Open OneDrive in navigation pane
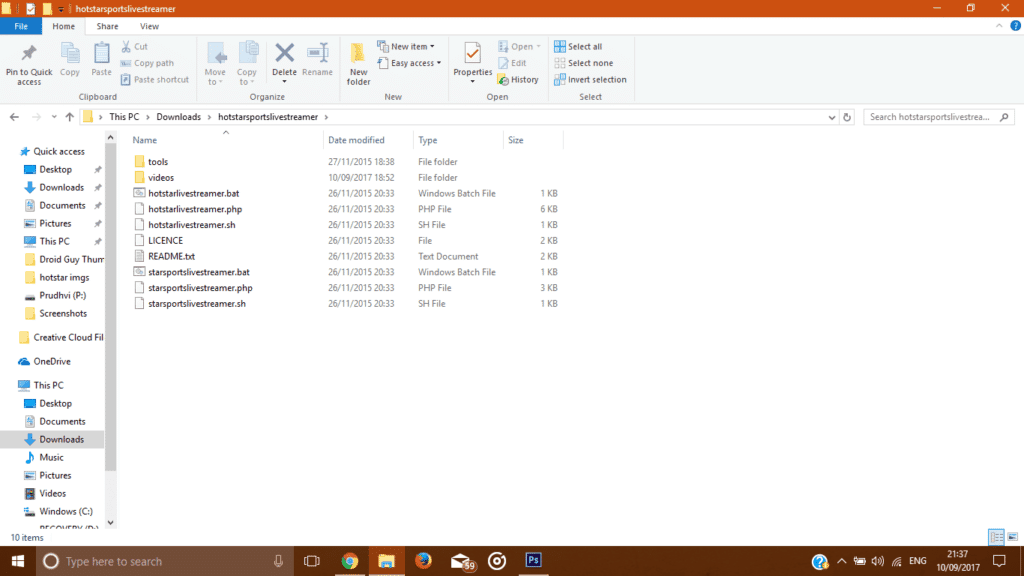The image size is (1024, 576). [x=52, y=361]
